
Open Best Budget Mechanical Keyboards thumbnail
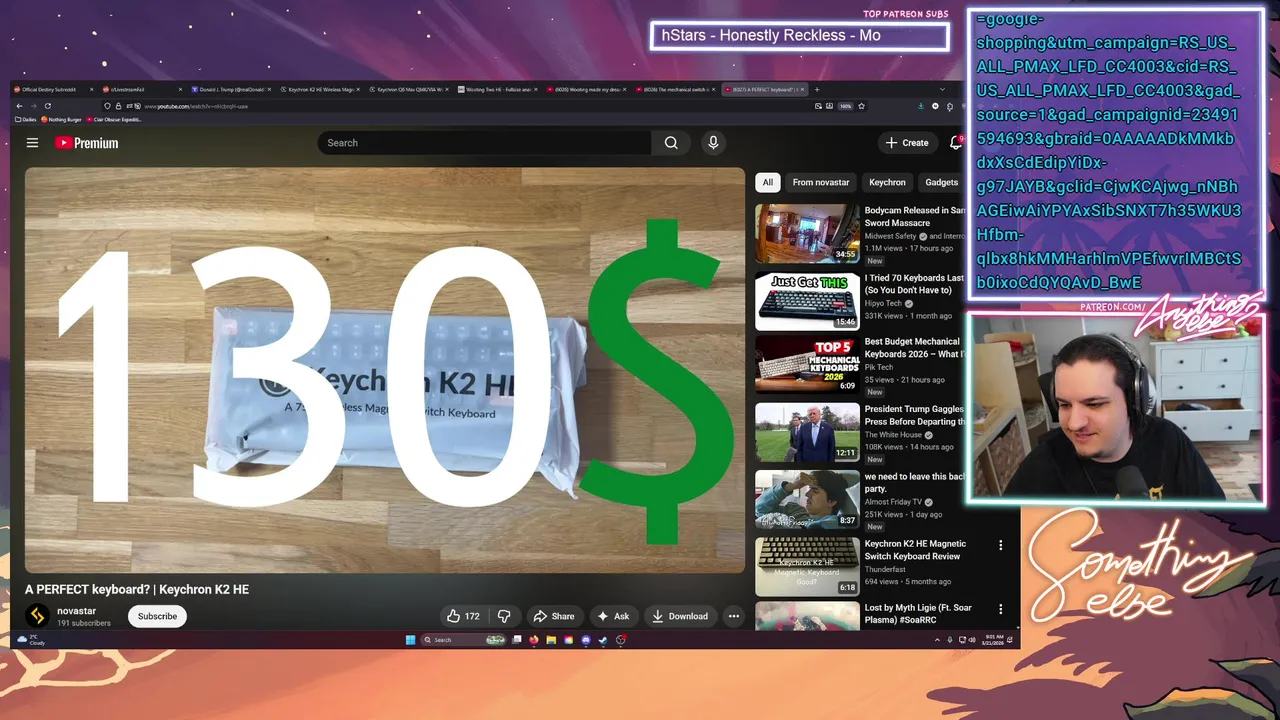click(x=807, y=365)
